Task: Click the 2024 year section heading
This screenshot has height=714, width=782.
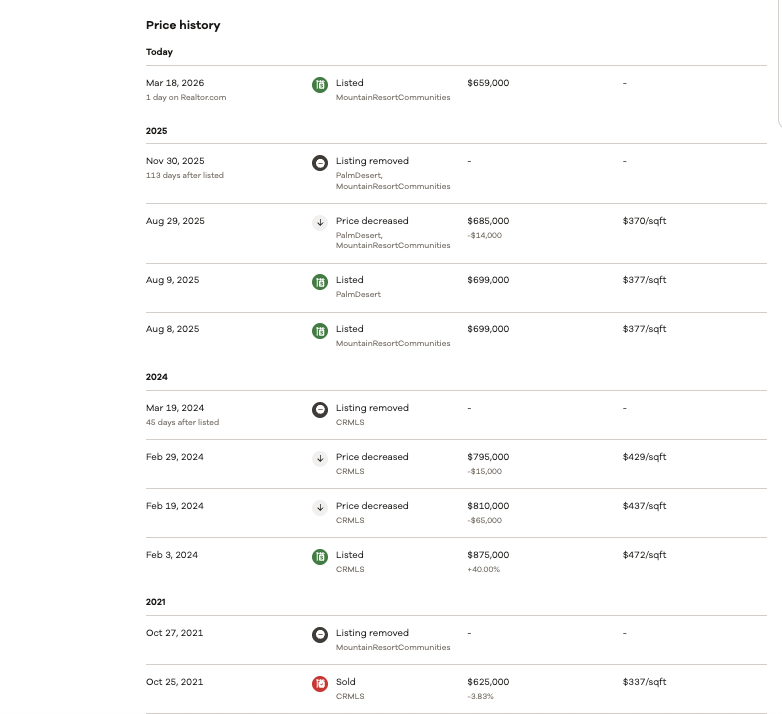Action: tap(157, 377)
